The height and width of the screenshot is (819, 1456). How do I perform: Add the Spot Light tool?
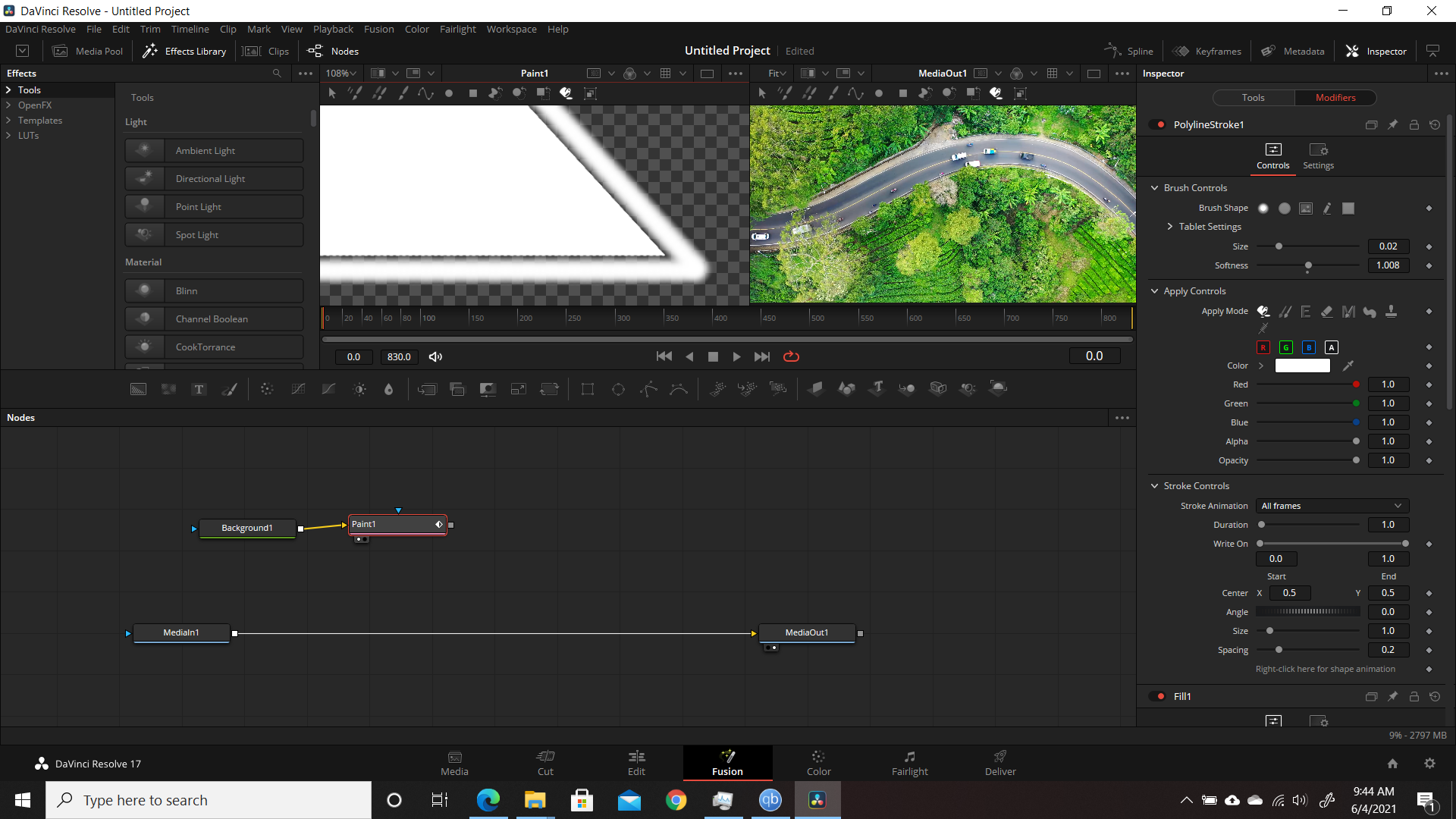pos(214,235)
